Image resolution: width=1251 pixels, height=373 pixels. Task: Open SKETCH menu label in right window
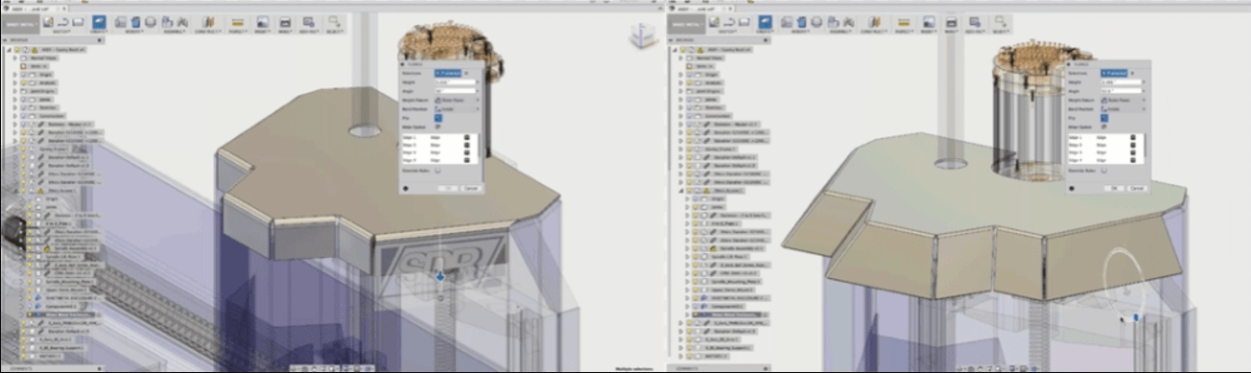(x=727, y=32)
